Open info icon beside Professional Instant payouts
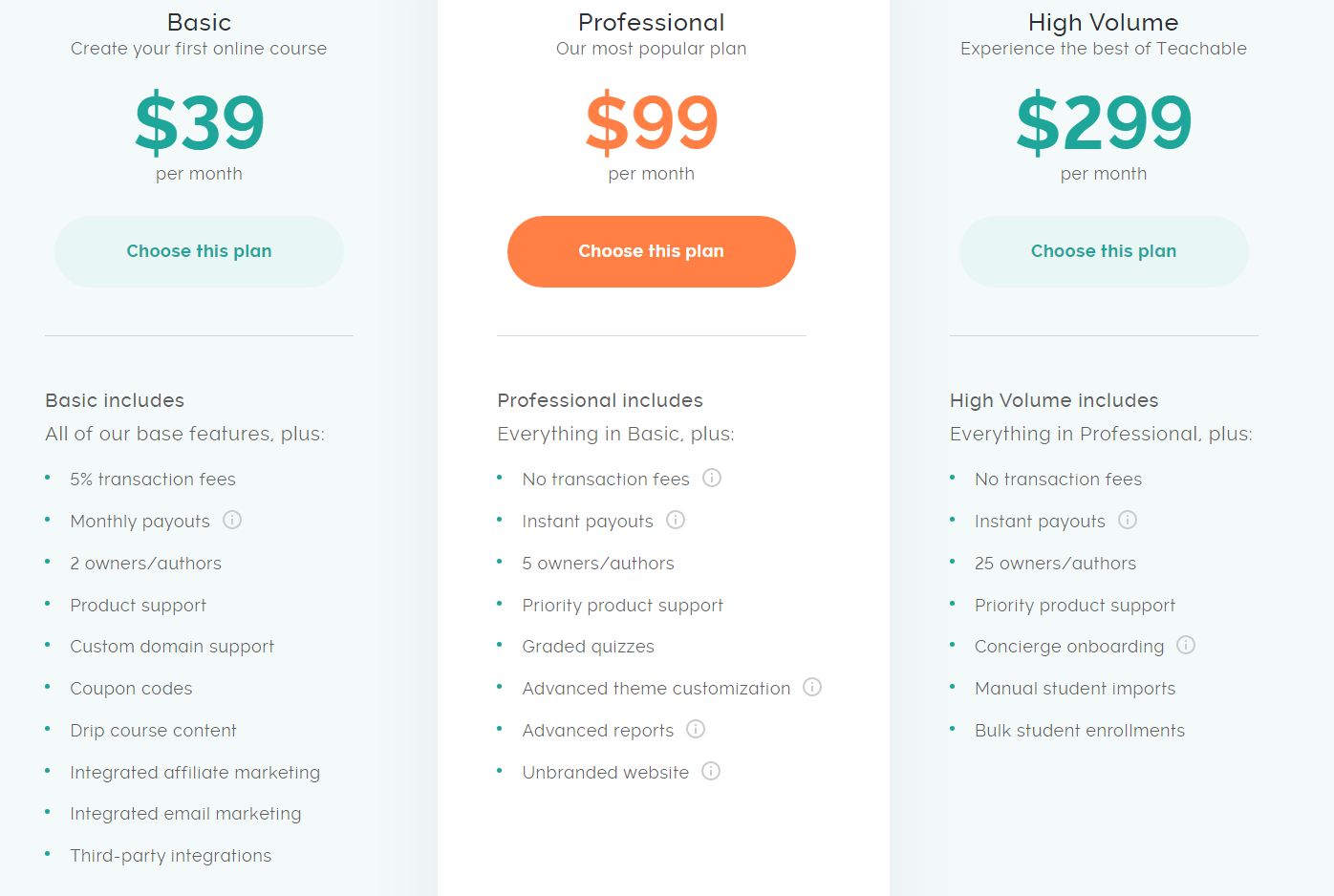 tap(676, 520)
